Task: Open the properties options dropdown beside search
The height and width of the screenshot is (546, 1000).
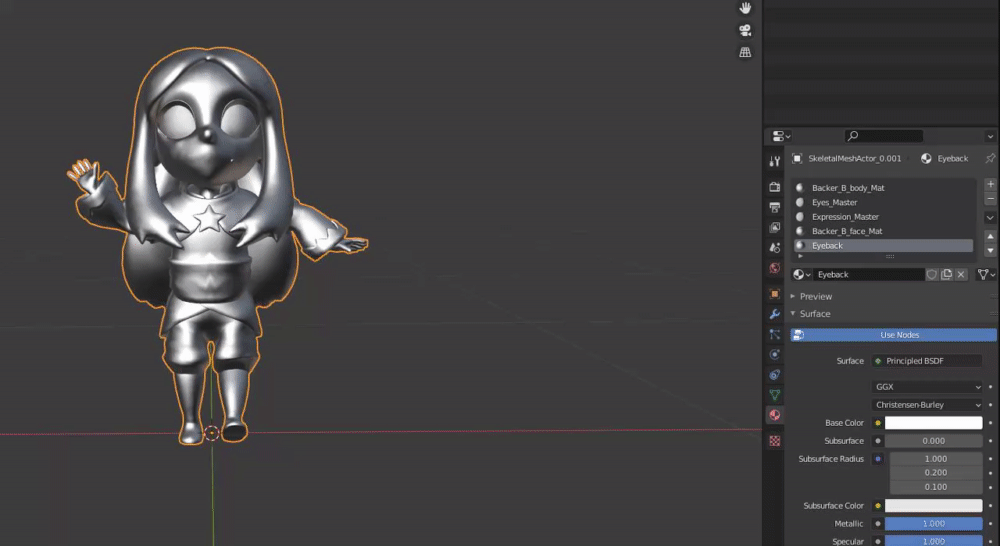Action: pyautogui.click(x=990, y=136)
